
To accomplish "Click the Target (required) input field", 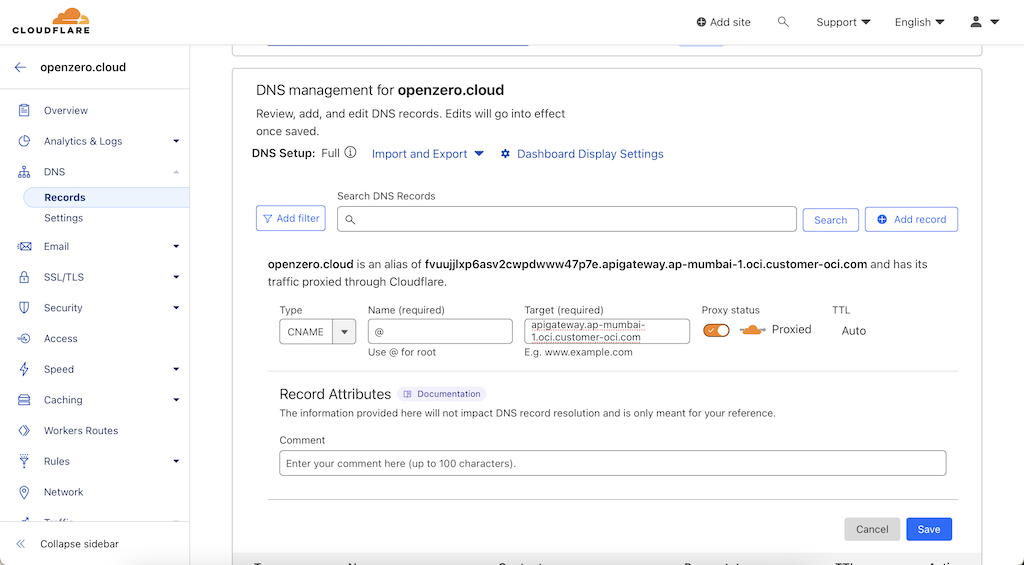I will click(x=607, y=331).
